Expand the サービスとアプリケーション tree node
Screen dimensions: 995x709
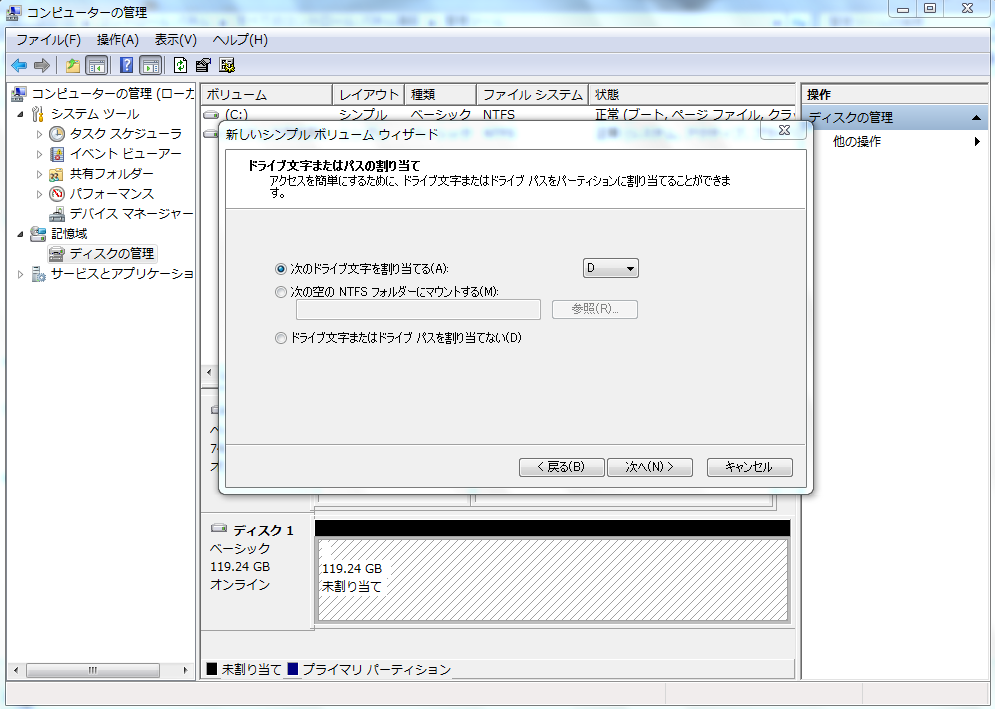pos(20,274)
